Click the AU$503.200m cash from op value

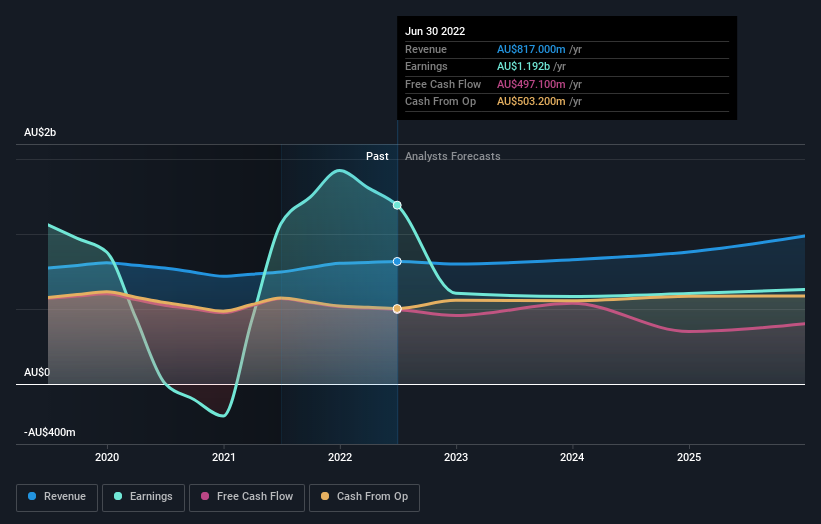pyautogui.click(x=531, y=102)
